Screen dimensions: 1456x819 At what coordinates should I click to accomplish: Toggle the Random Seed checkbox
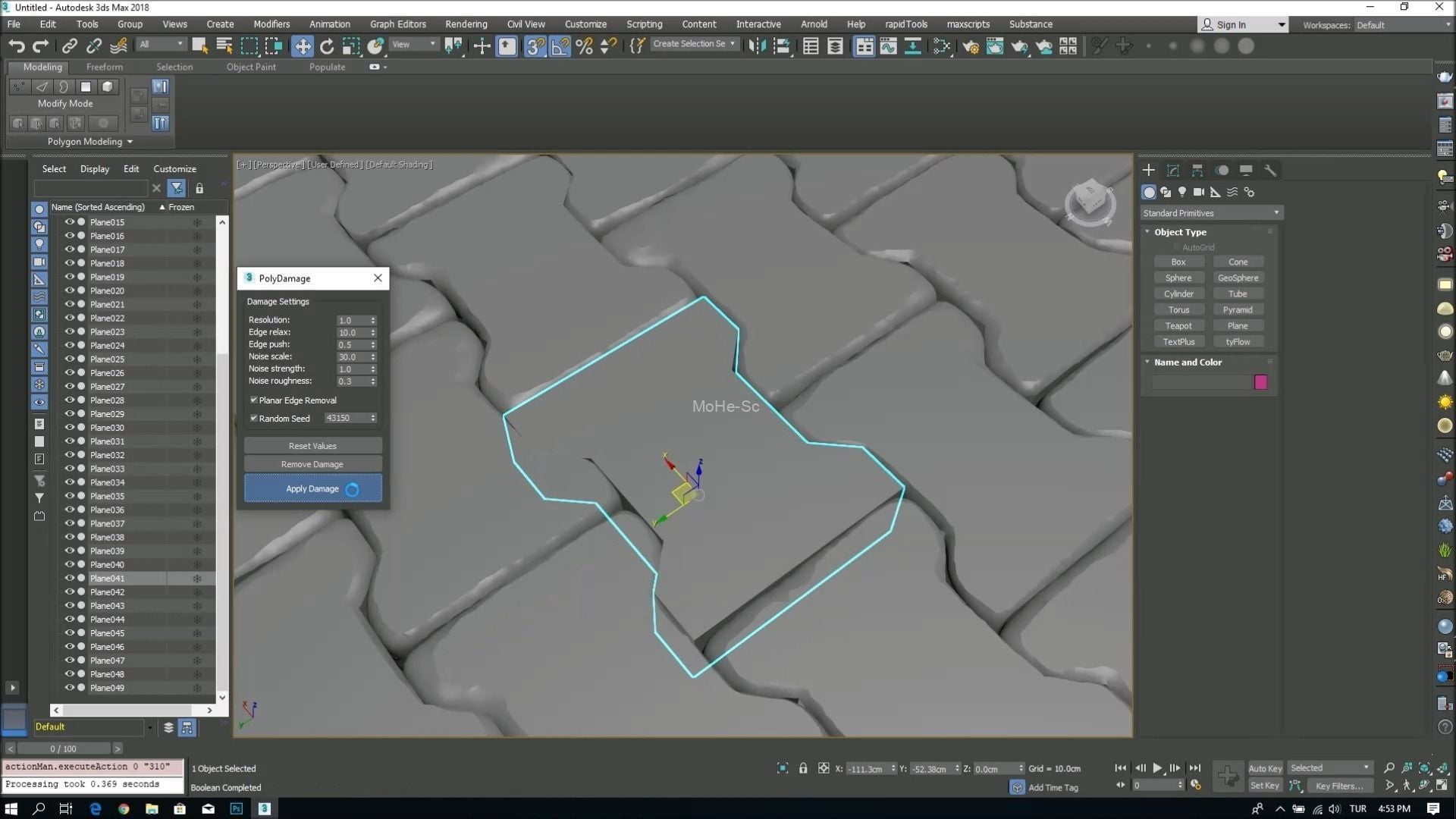coord(254,419)
